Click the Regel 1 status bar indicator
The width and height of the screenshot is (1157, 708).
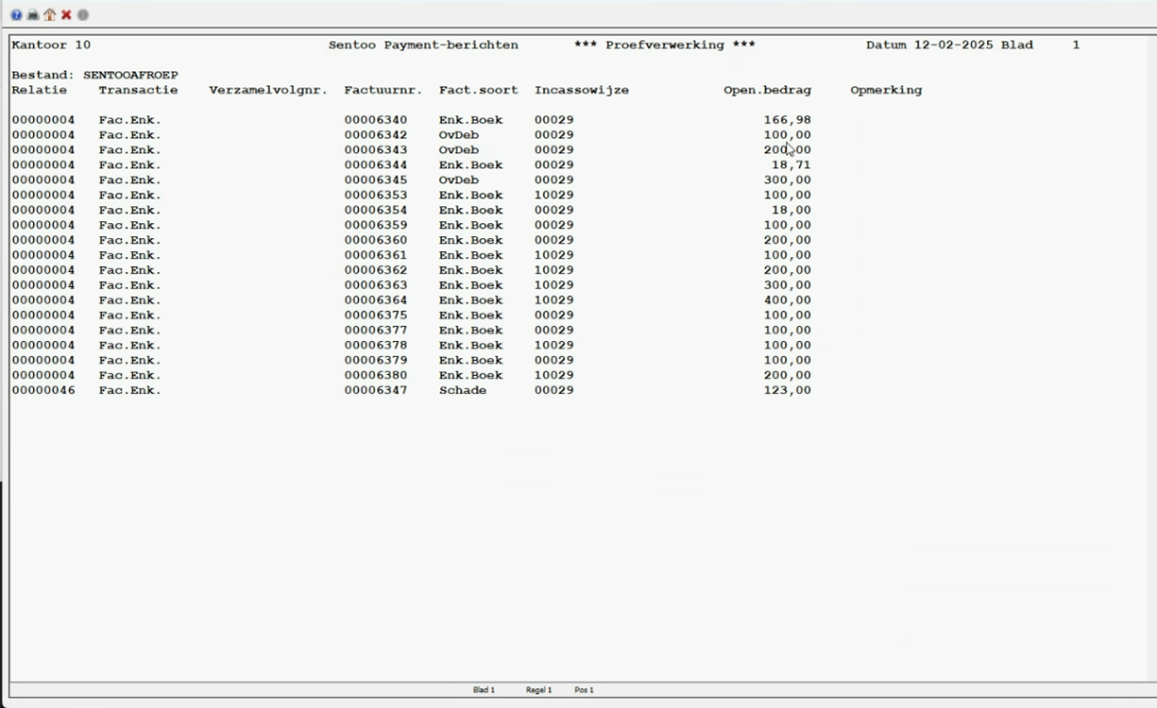point(539,690)
